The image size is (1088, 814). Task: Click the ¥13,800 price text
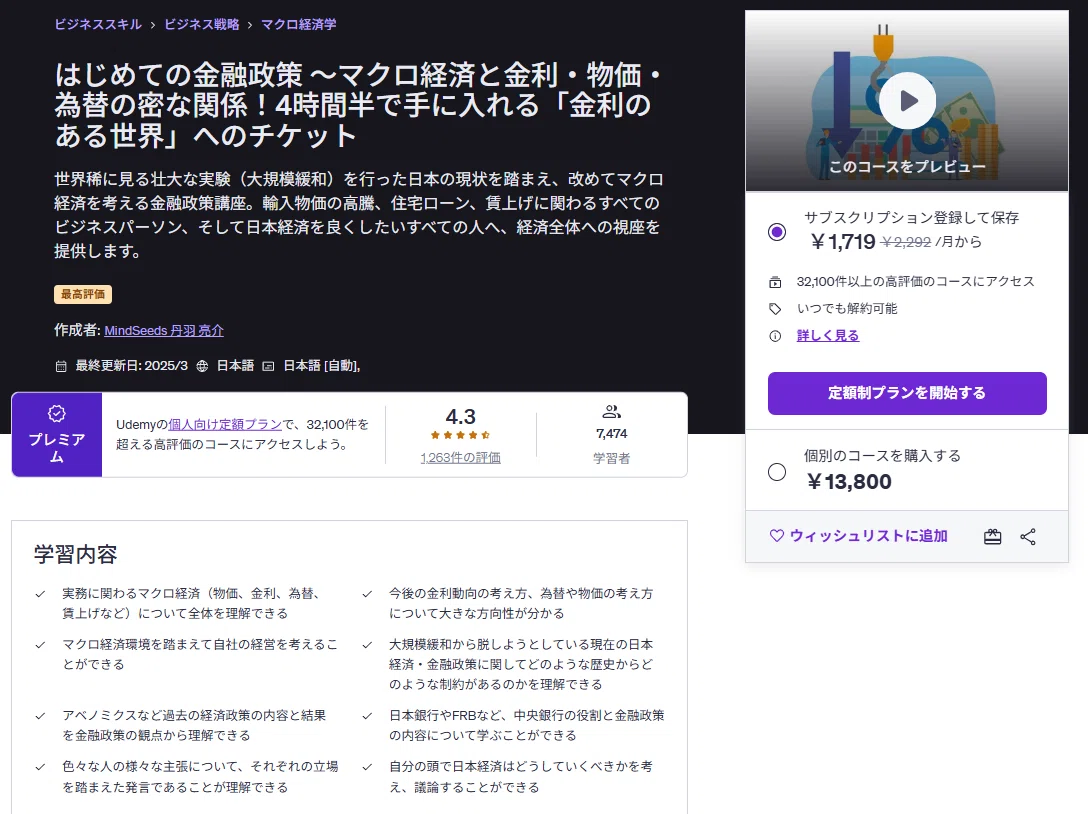point(849,482)
